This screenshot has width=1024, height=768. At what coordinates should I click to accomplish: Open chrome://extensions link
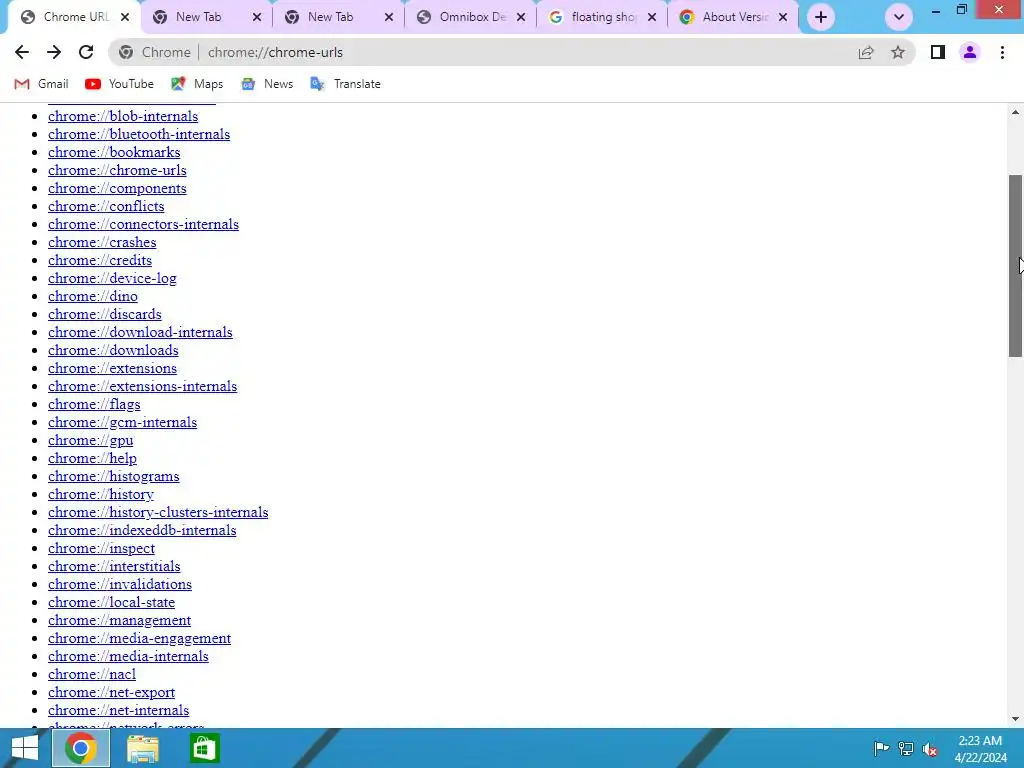(x=112, y=368)
